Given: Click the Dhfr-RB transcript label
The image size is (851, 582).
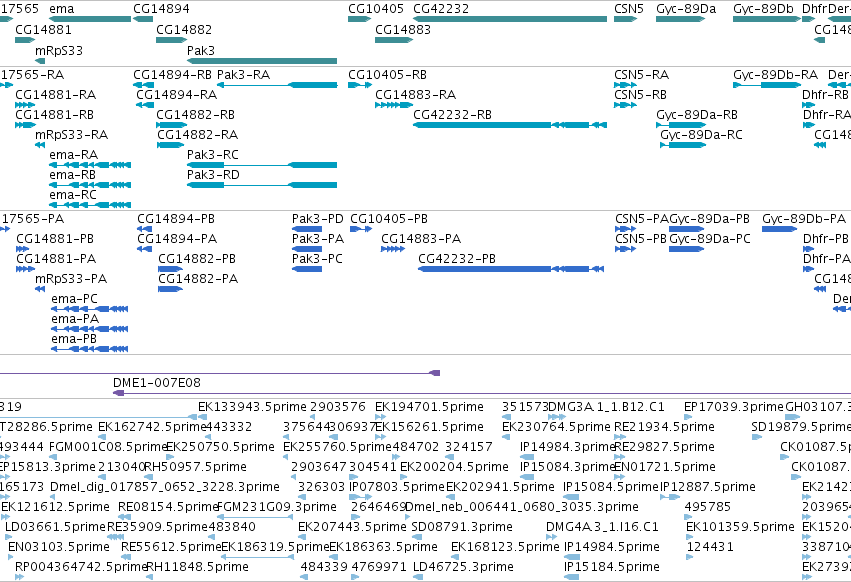Looking at the screenshot, I should pos(825,94).
